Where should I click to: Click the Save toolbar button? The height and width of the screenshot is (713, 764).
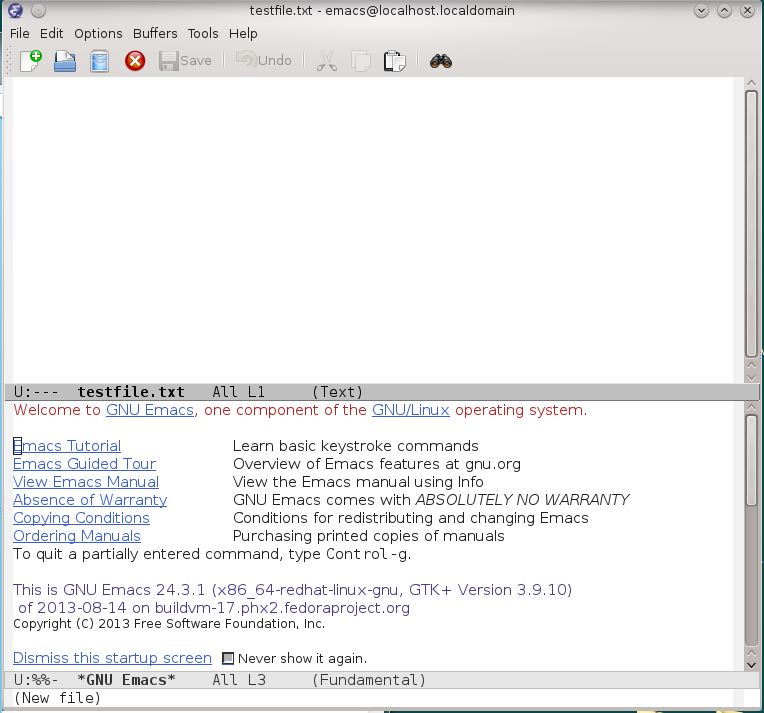[x=185, y=61]
